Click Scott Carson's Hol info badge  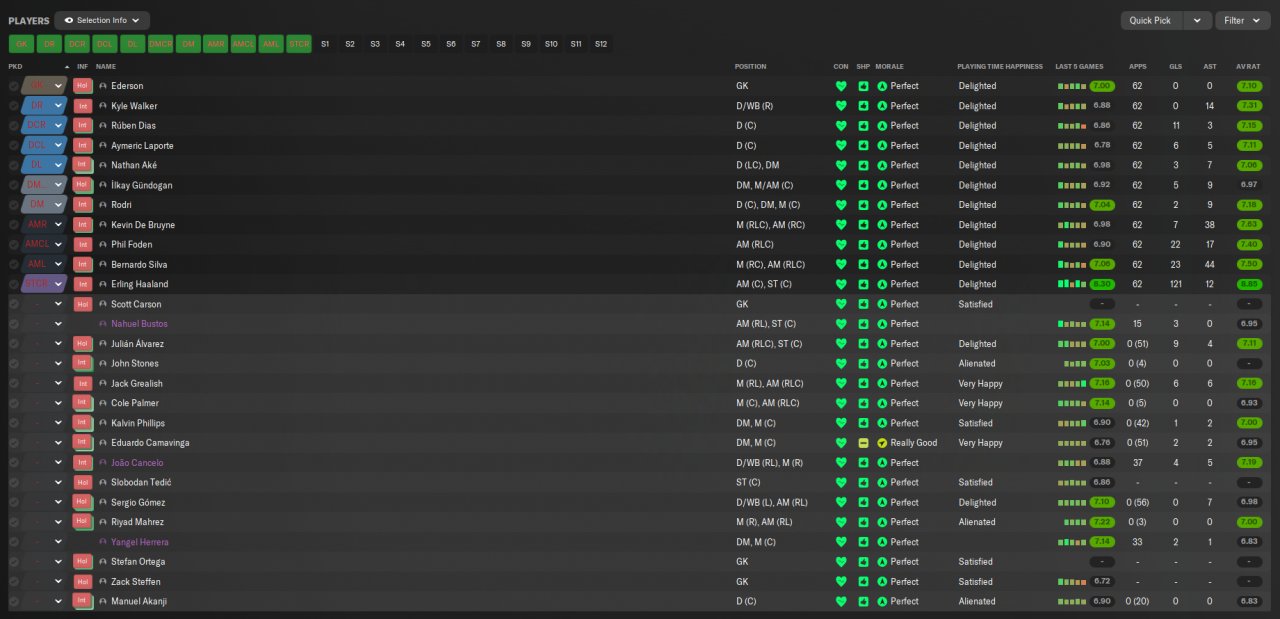coord(83,304)
